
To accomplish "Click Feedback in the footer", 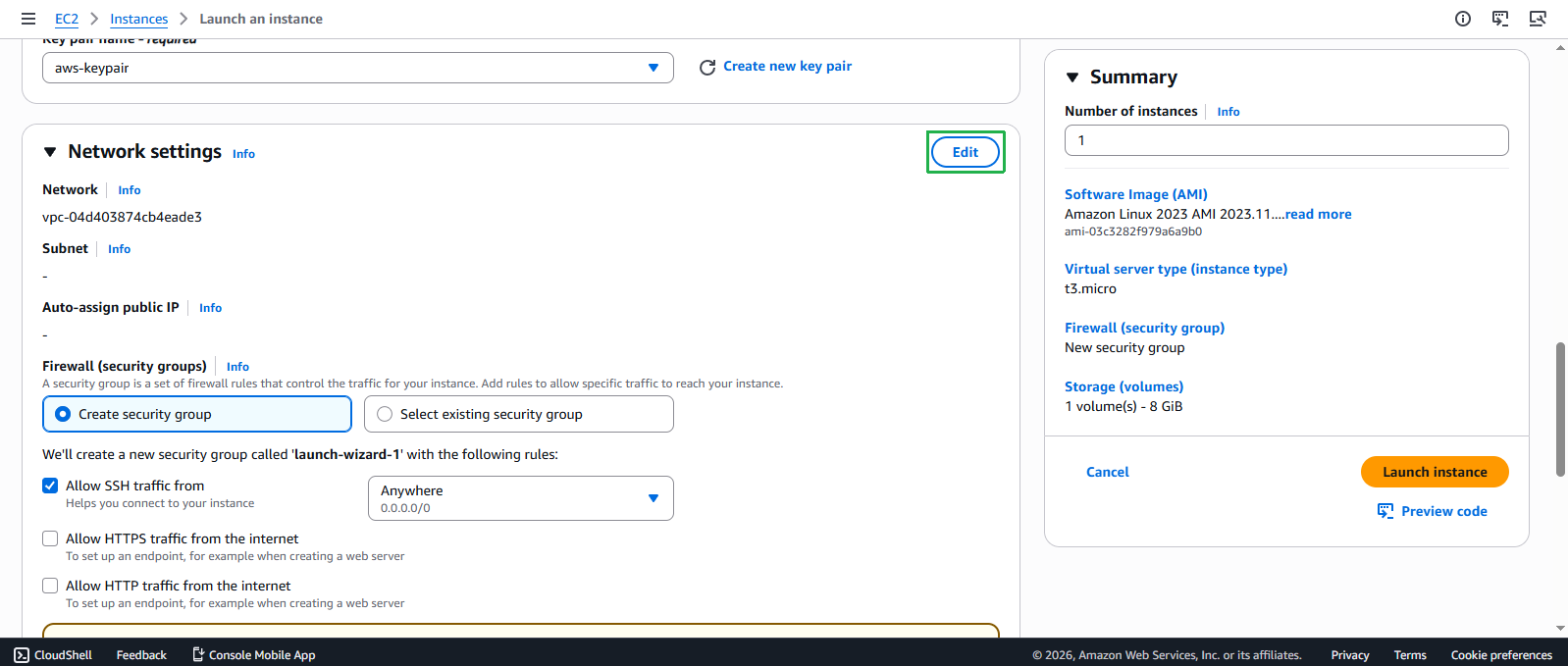I will (141, 654).
